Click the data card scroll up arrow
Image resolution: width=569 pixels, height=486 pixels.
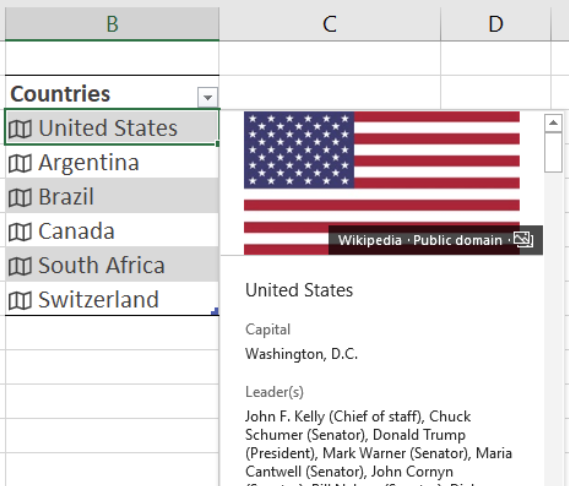point(553,123)
